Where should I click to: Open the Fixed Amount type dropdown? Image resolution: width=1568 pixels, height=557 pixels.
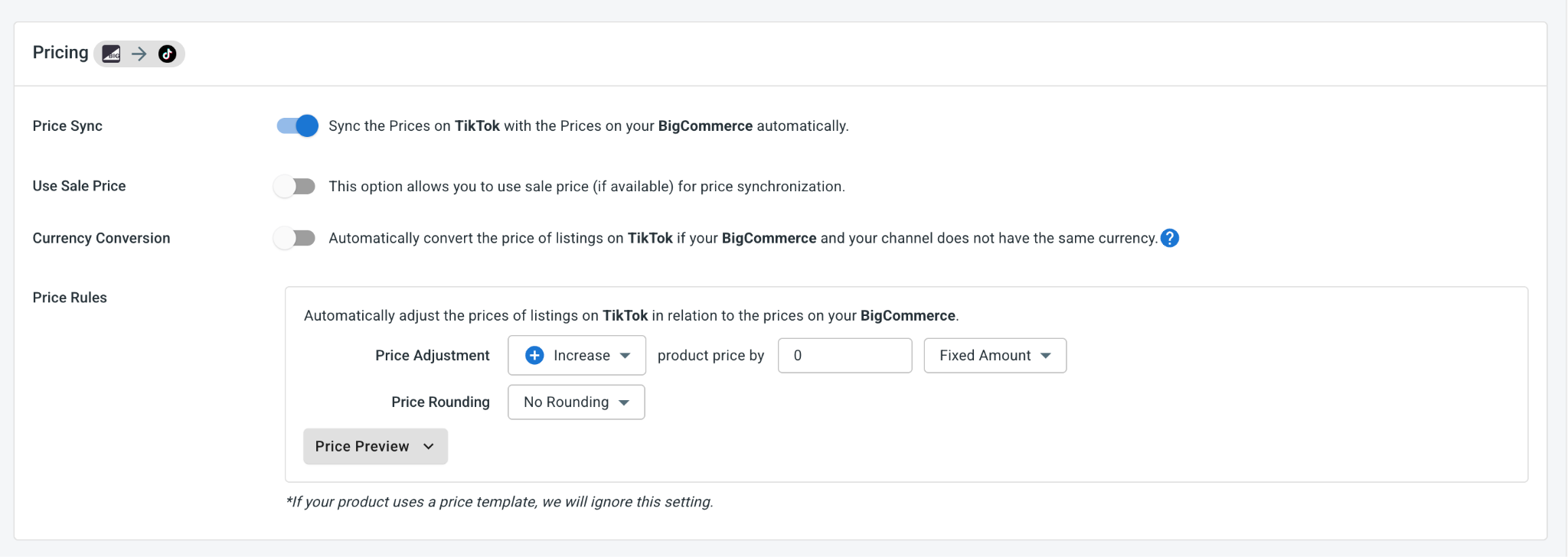tap(995, 355)
